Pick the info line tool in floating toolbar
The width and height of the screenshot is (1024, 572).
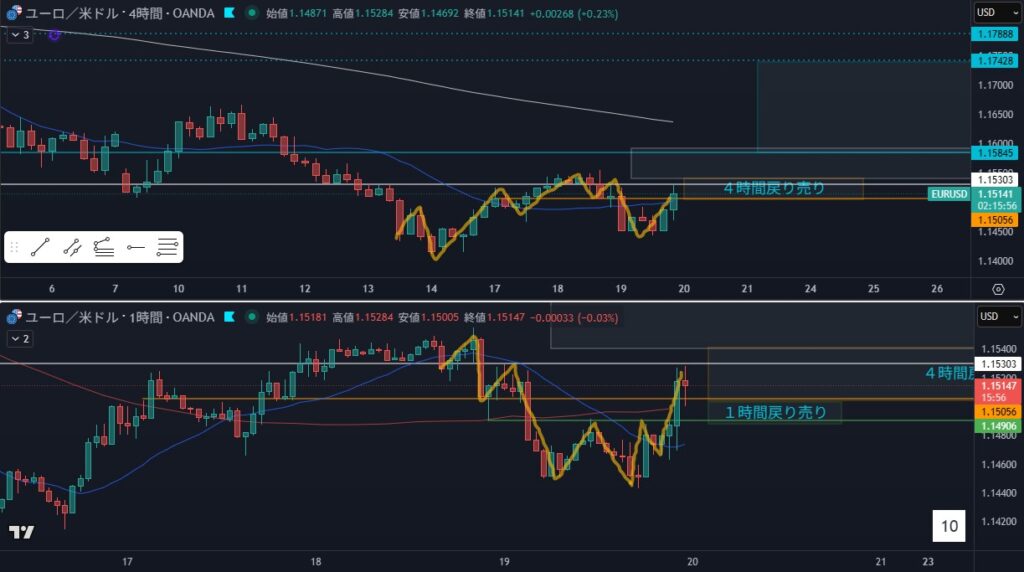click(71, 247)
